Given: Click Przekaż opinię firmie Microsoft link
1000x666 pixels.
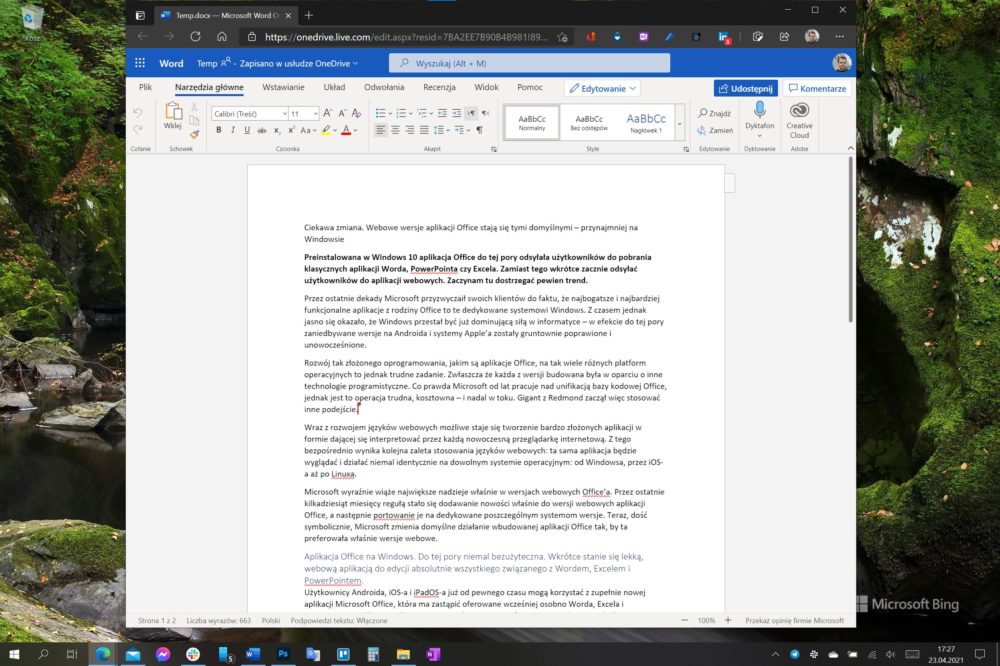Looking at the screenshot, I should (794, 620).
